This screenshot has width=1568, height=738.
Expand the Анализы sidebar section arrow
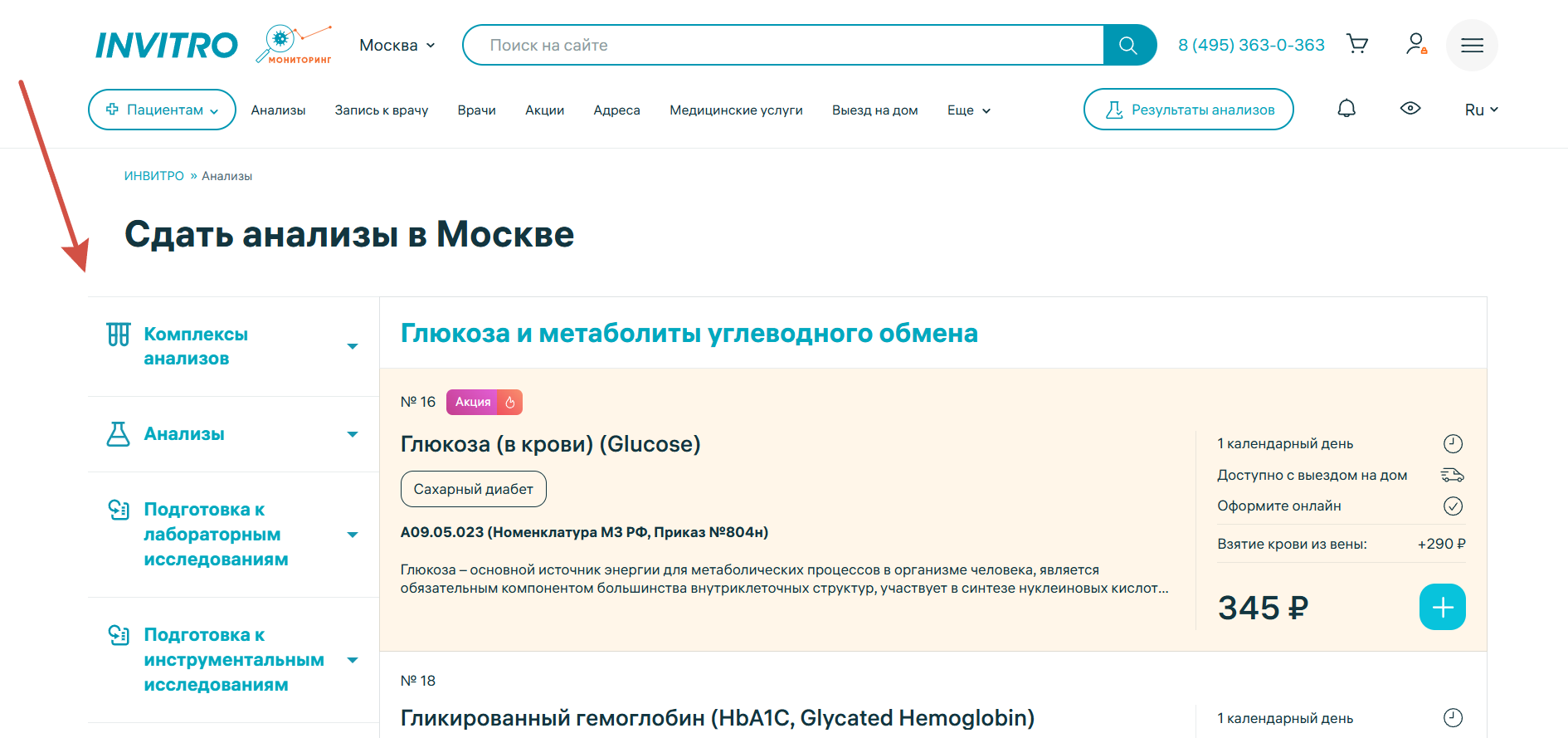(x=353, y=434)
